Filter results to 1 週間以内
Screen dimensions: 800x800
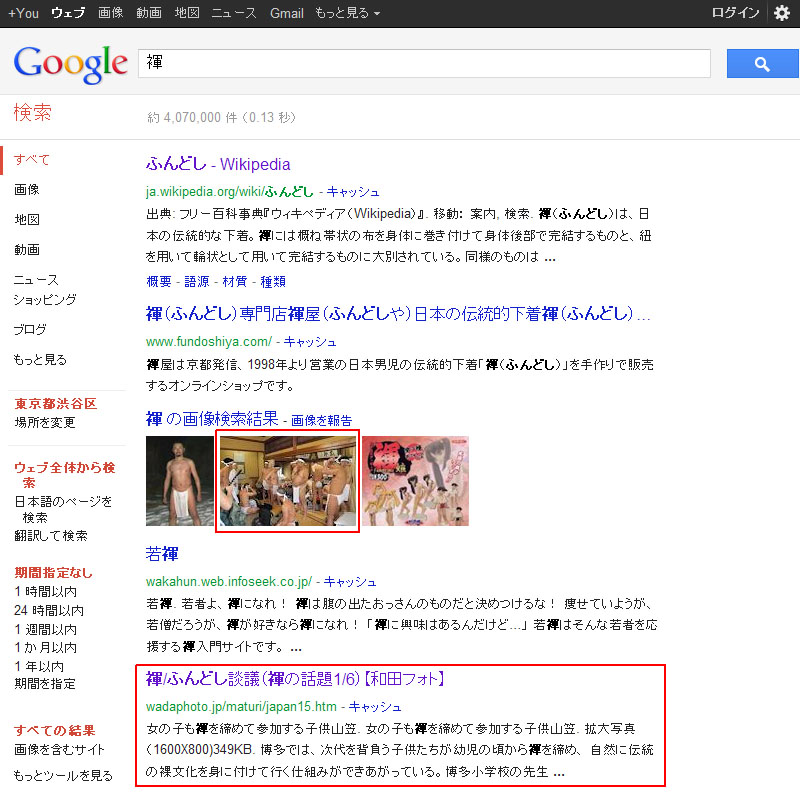[x=46, y=630]
